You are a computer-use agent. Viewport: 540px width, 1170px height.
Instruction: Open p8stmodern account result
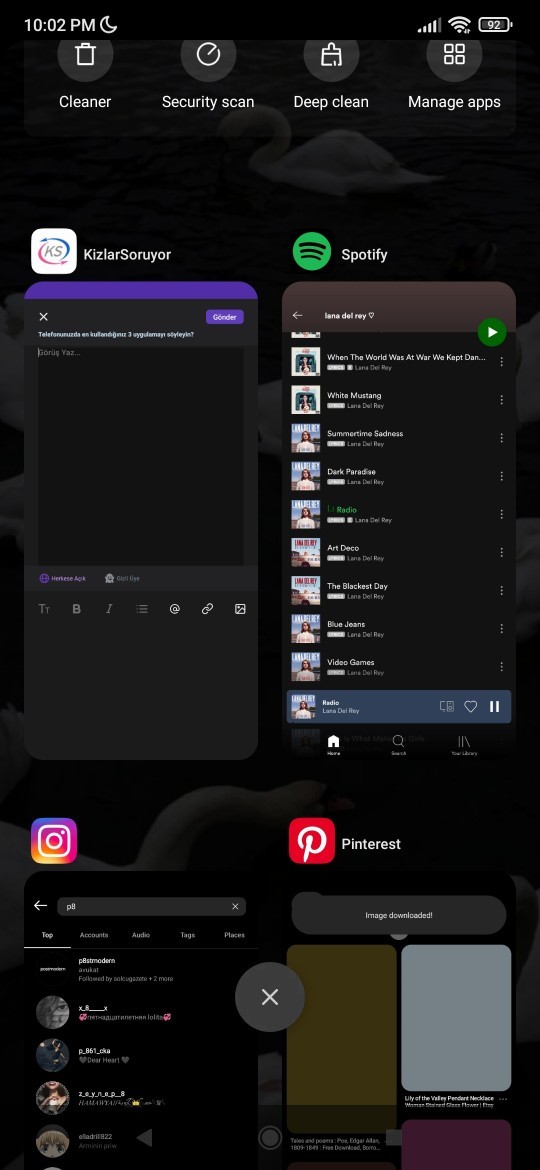point(141,969)
